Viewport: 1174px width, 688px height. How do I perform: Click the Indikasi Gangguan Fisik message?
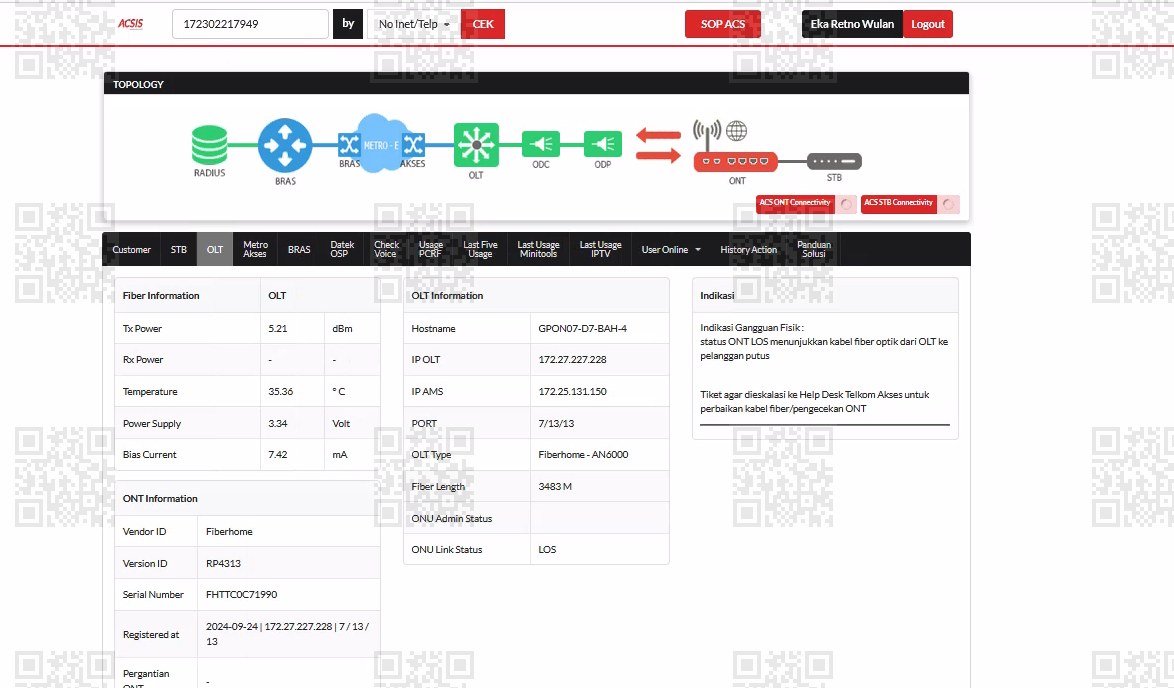[824, 341]
